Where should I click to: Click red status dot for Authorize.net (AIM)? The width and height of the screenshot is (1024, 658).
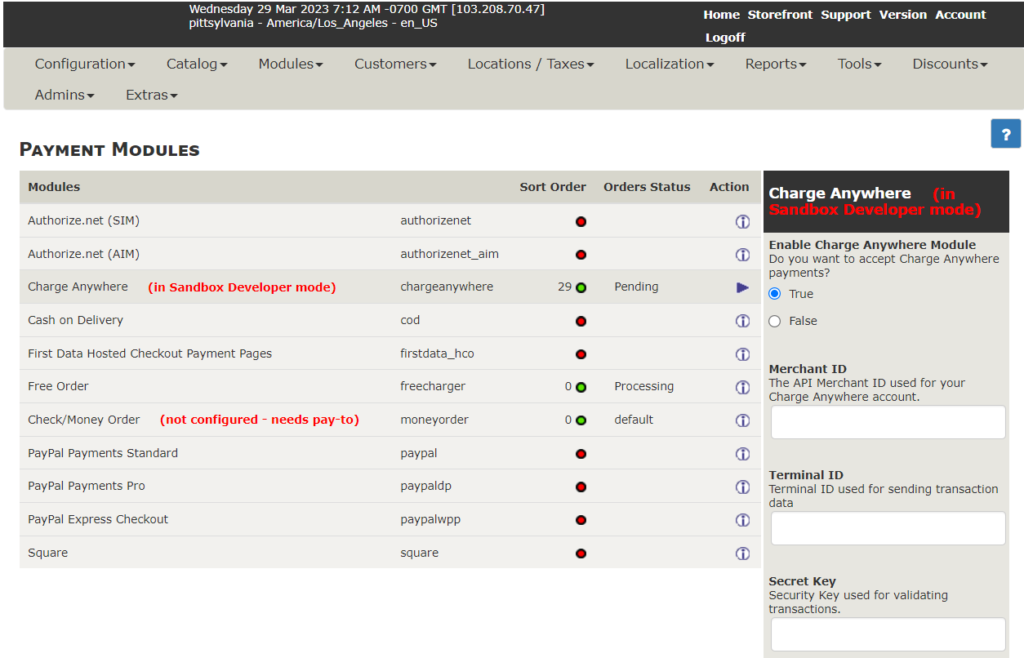(x=581, y=255)
